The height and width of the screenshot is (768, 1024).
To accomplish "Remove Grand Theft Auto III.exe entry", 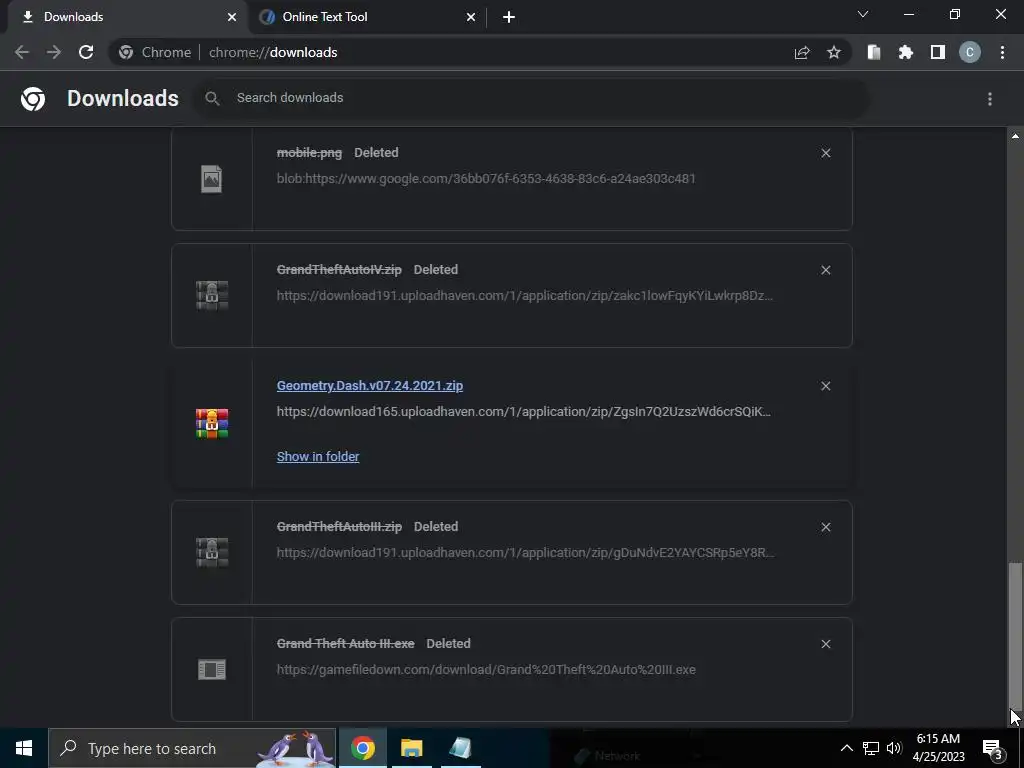I will coord(825,644).
